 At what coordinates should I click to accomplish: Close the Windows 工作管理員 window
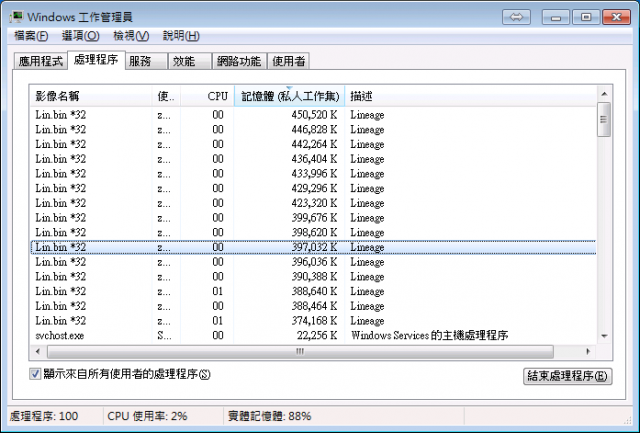pos(616,17)
